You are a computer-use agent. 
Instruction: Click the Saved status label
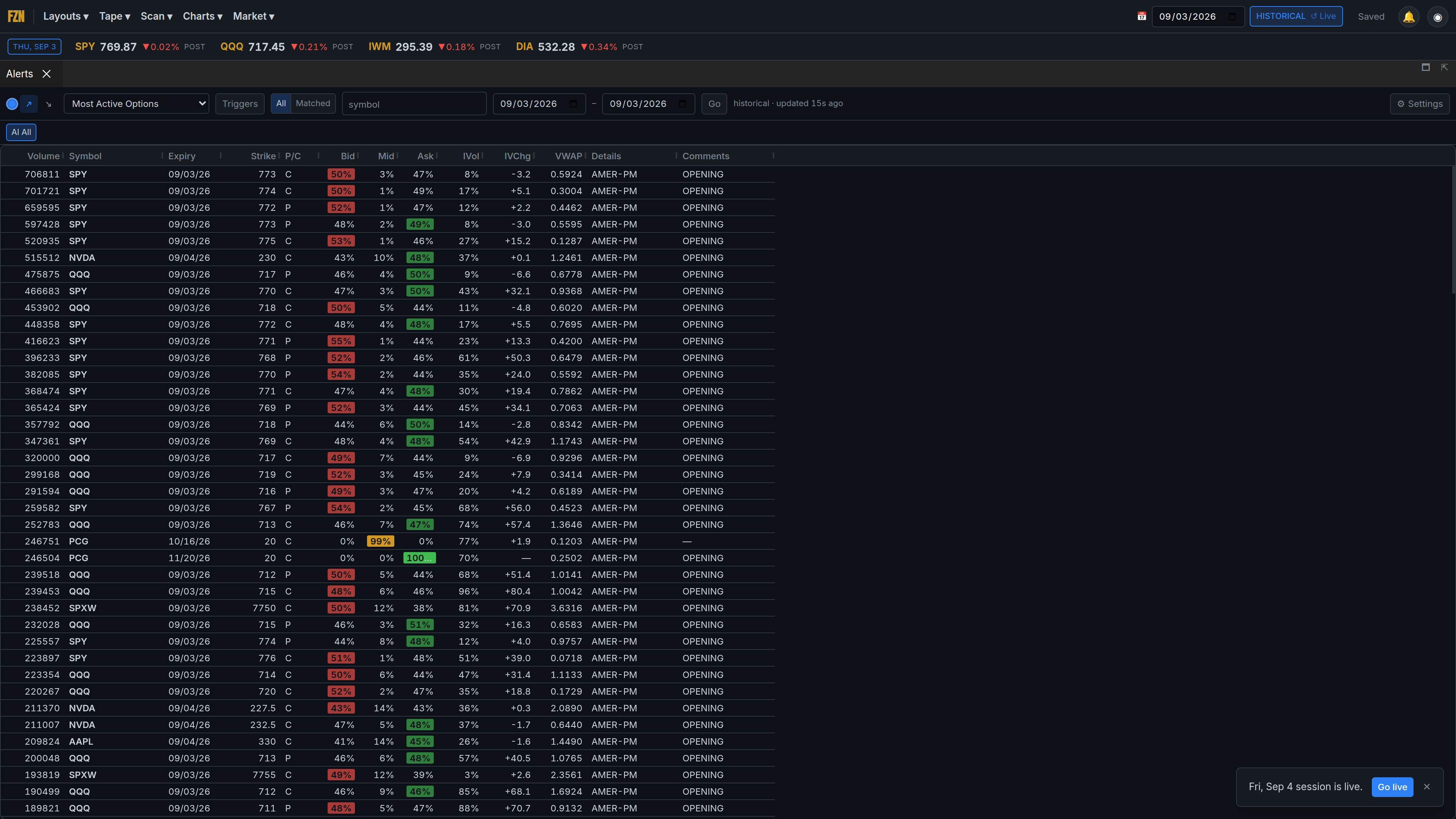coord(1371,16)
